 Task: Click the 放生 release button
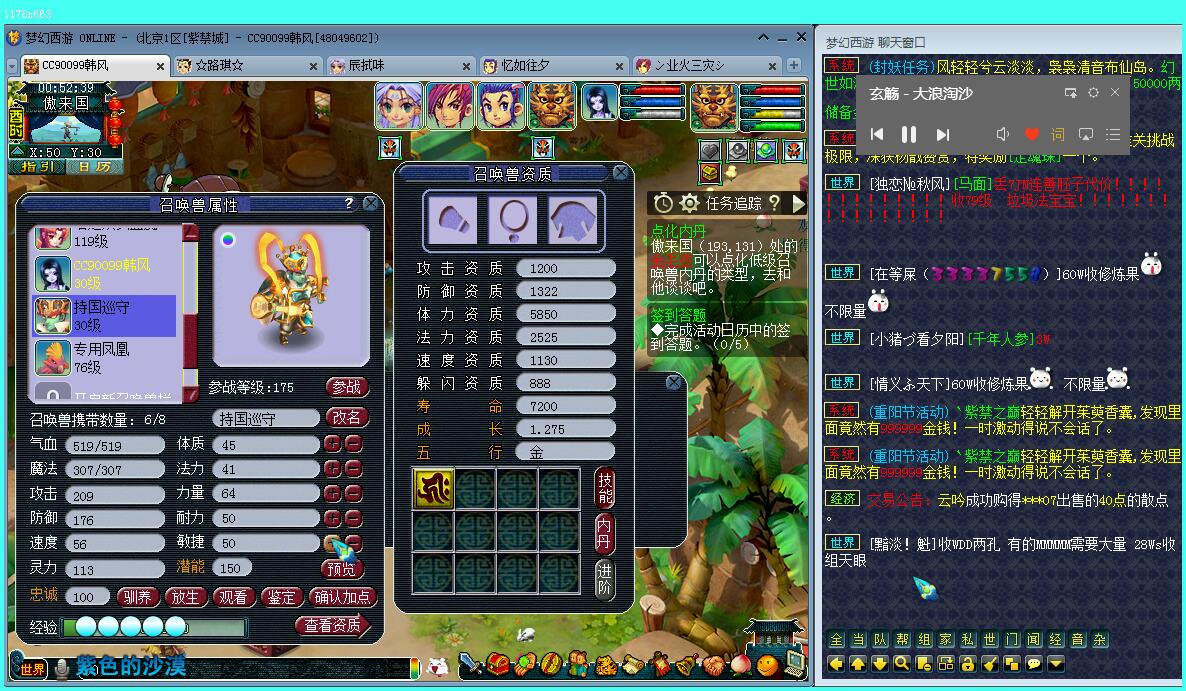(185, 597)
